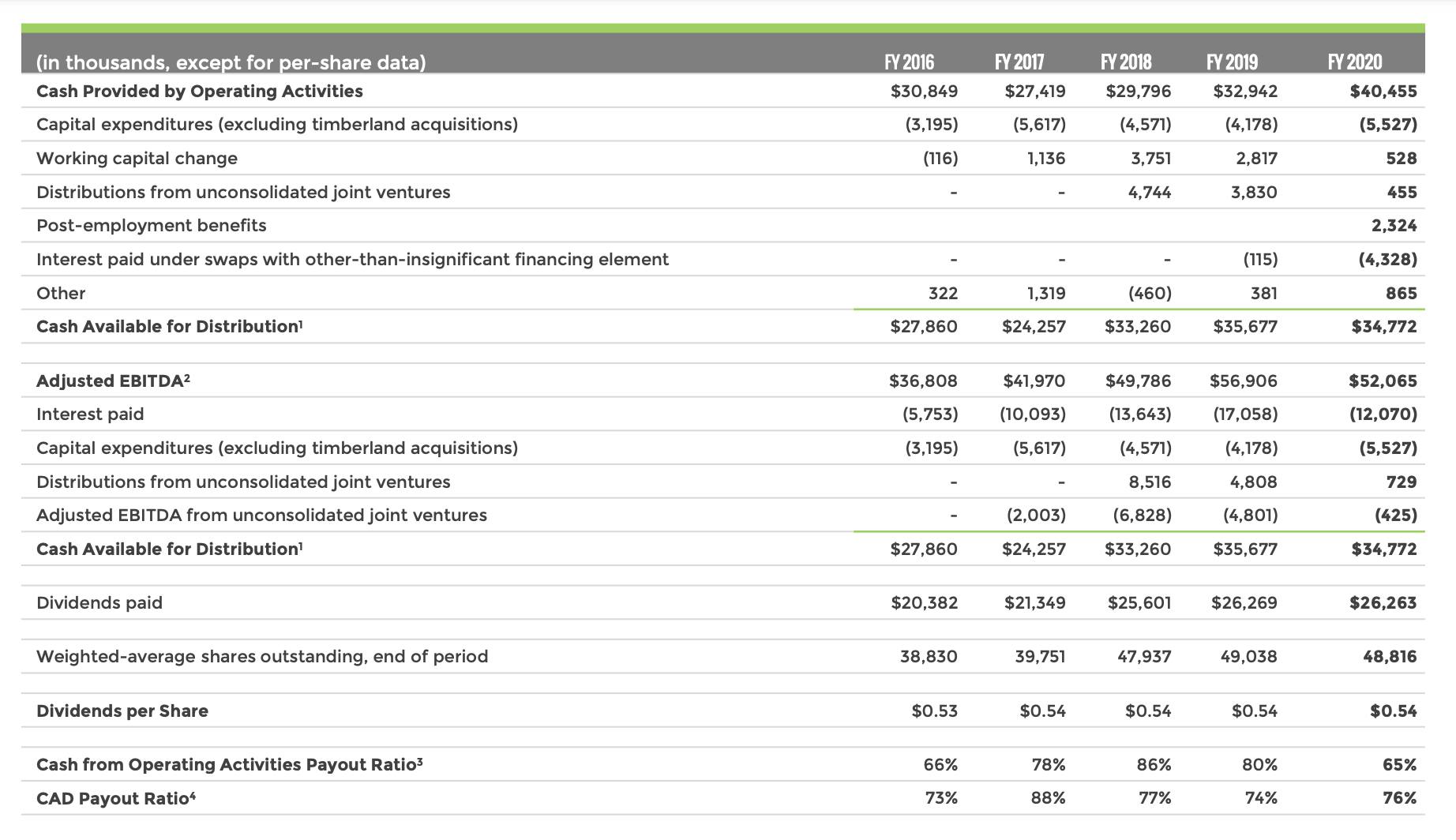Select the FY 2020 column header
Viewport: 1456px width, 840px height.
pos(1355,61)
